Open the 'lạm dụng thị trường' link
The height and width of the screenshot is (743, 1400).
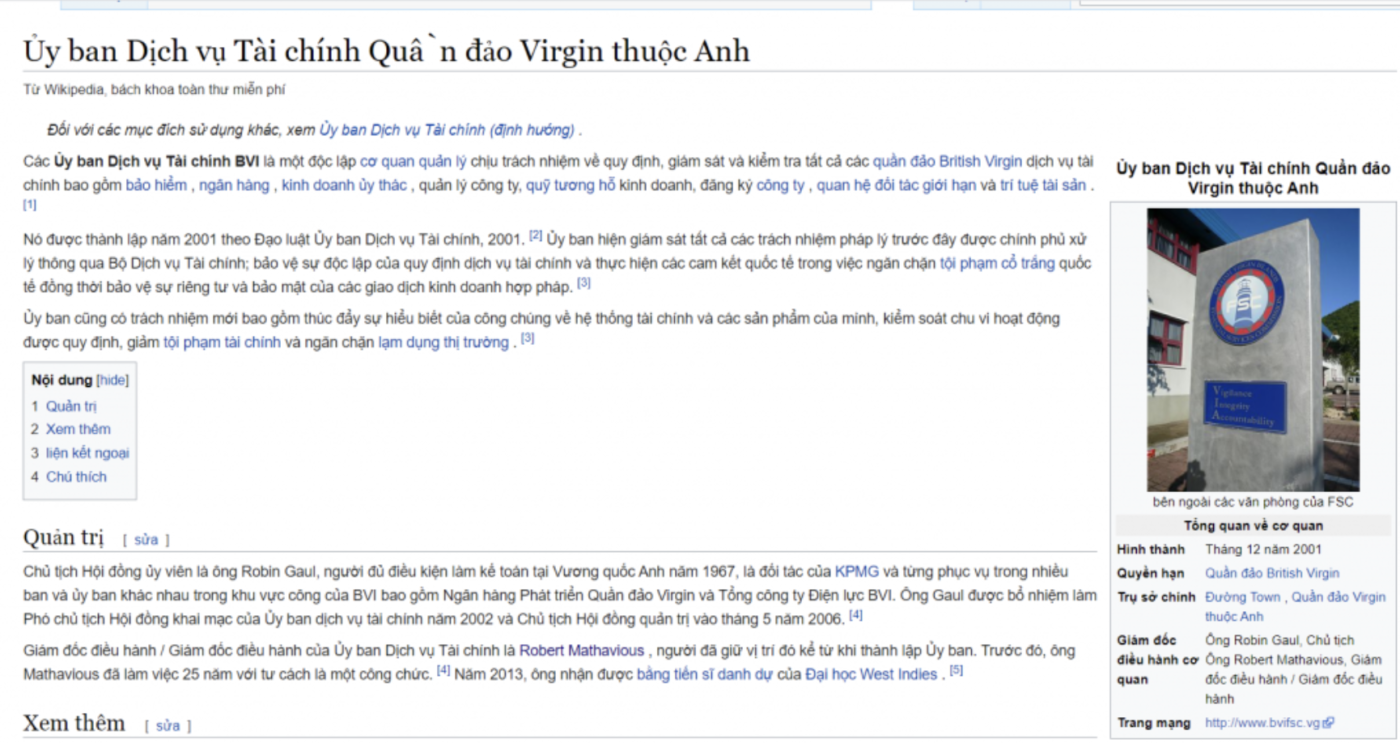click(x=443, y=342)
